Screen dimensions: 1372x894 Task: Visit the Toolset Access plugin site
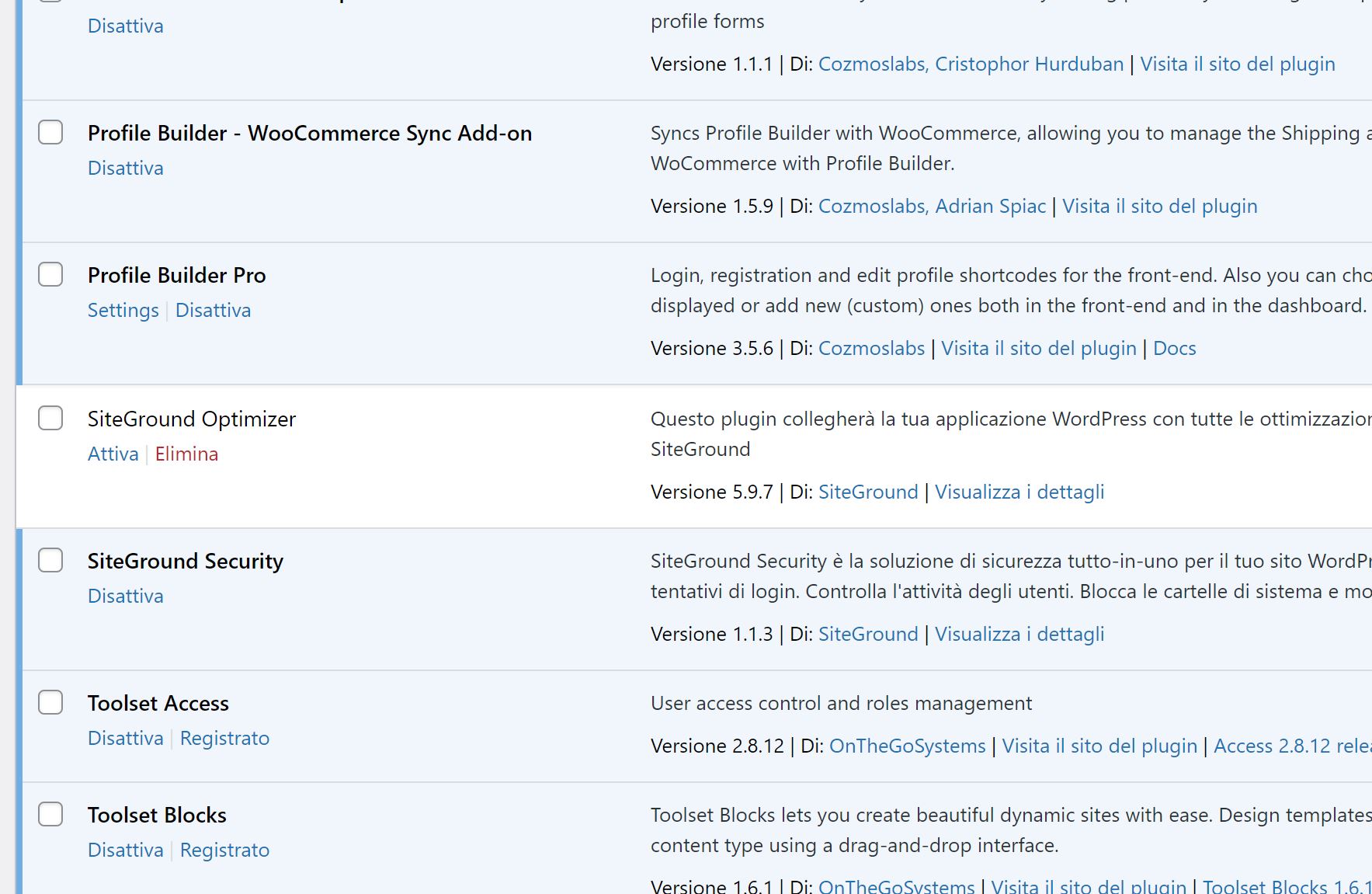pos(1099,746)
